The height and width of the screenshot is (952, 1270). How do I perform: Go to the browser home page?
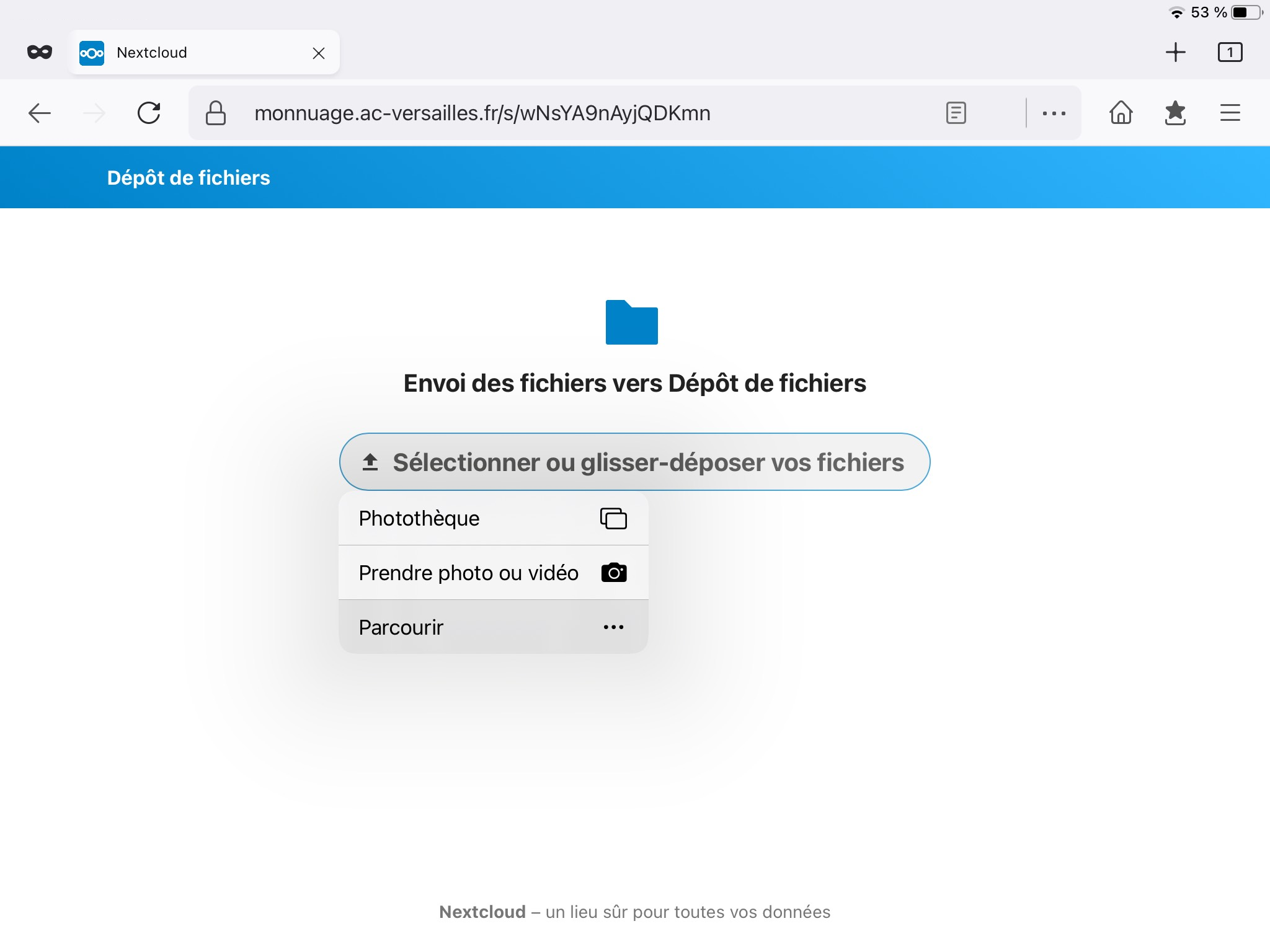tap(1121, 113)
